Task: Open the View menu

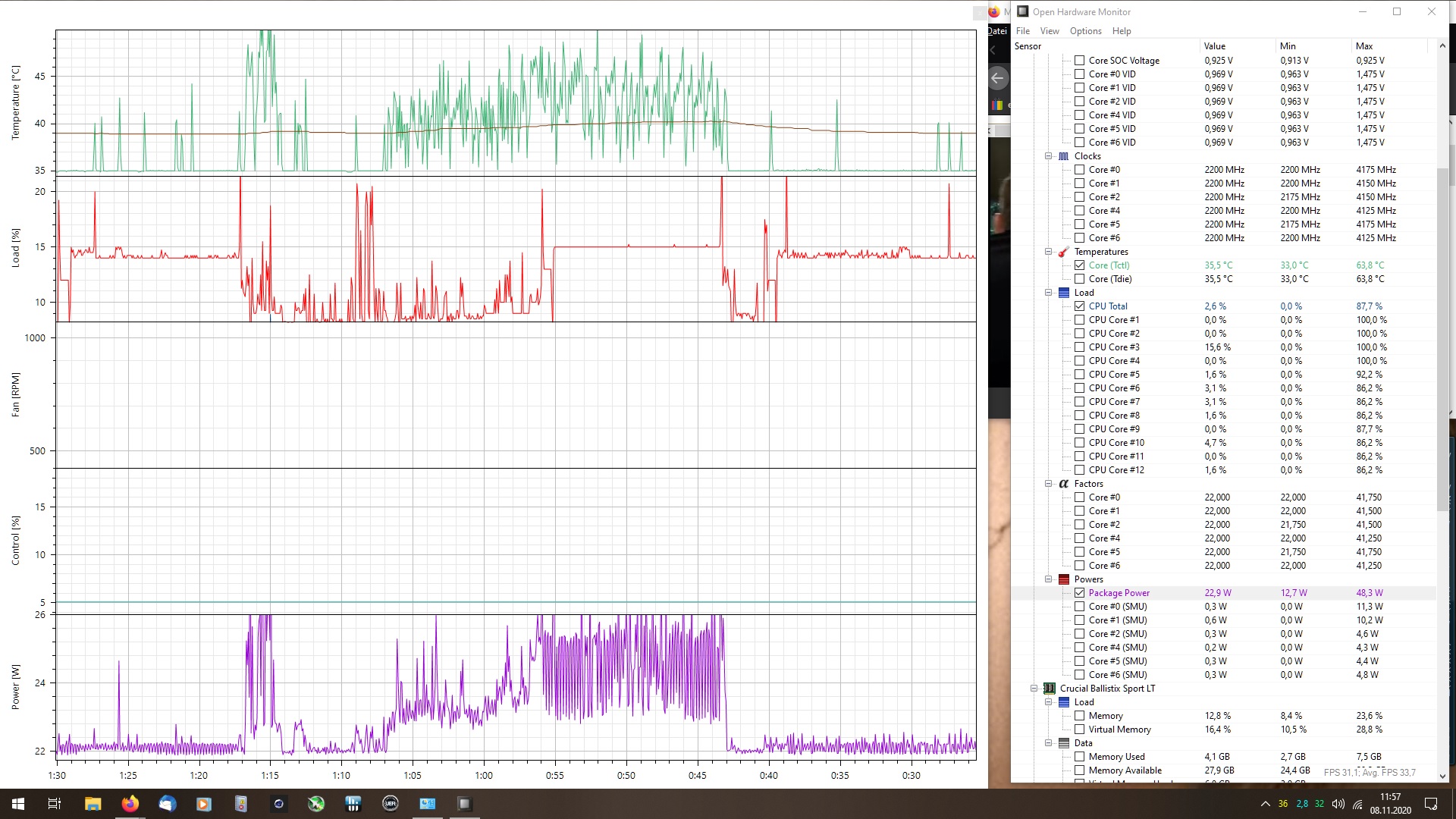Action: pyautogui.click(x=1050, y=31)
